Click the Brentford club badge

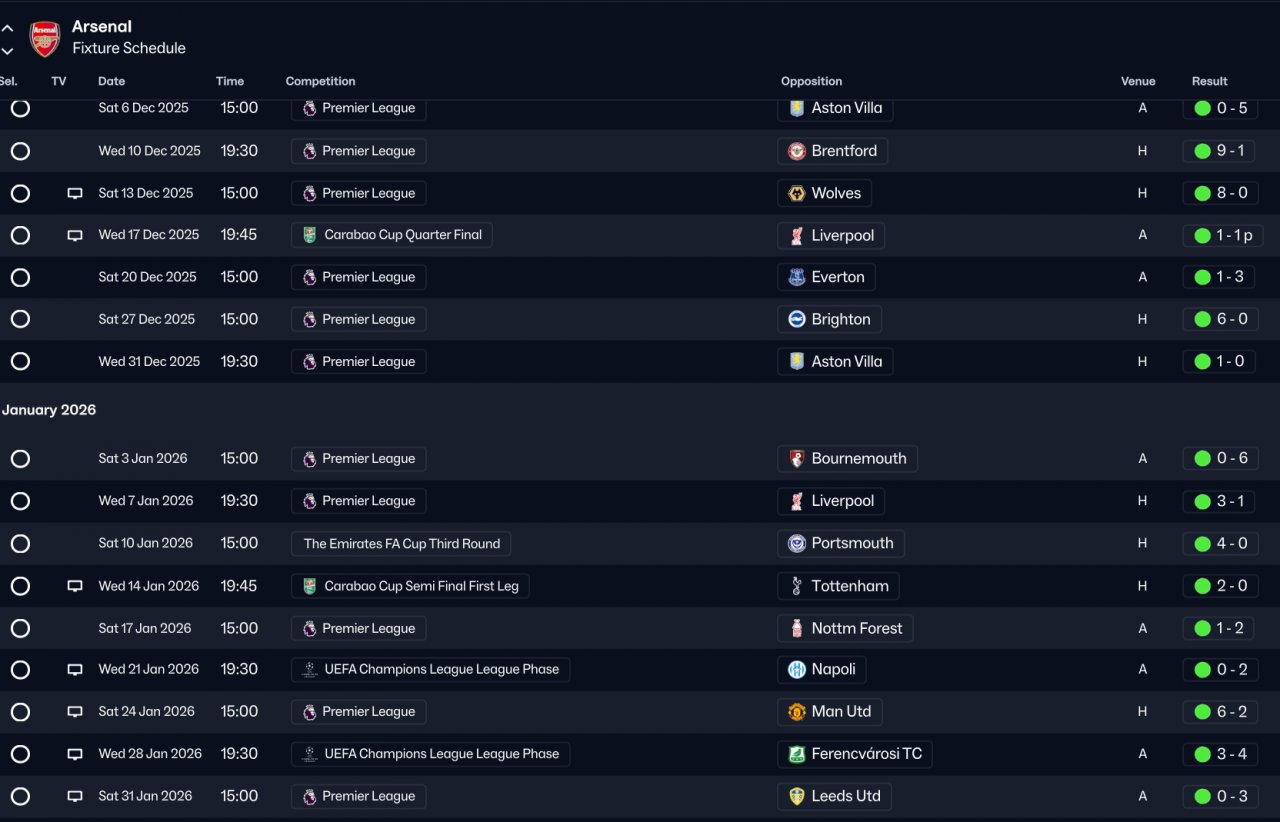pos(797,151)
